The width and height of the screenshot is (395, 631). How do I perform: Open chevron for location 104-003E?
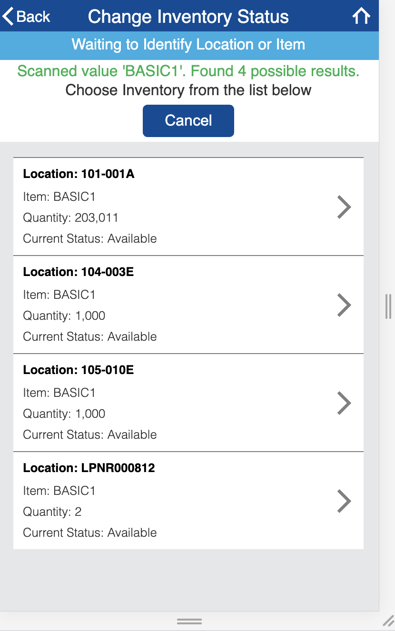pyautogui.click(x=344, y=305)
